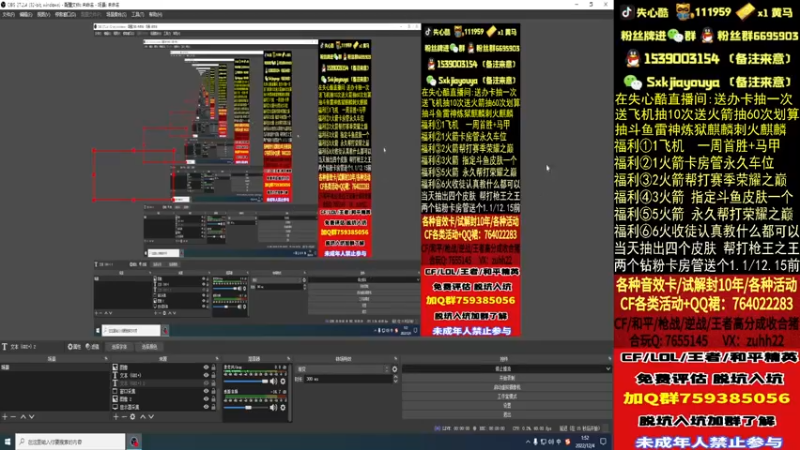Remove selected source with minus icon

click(x=124, y=417)
